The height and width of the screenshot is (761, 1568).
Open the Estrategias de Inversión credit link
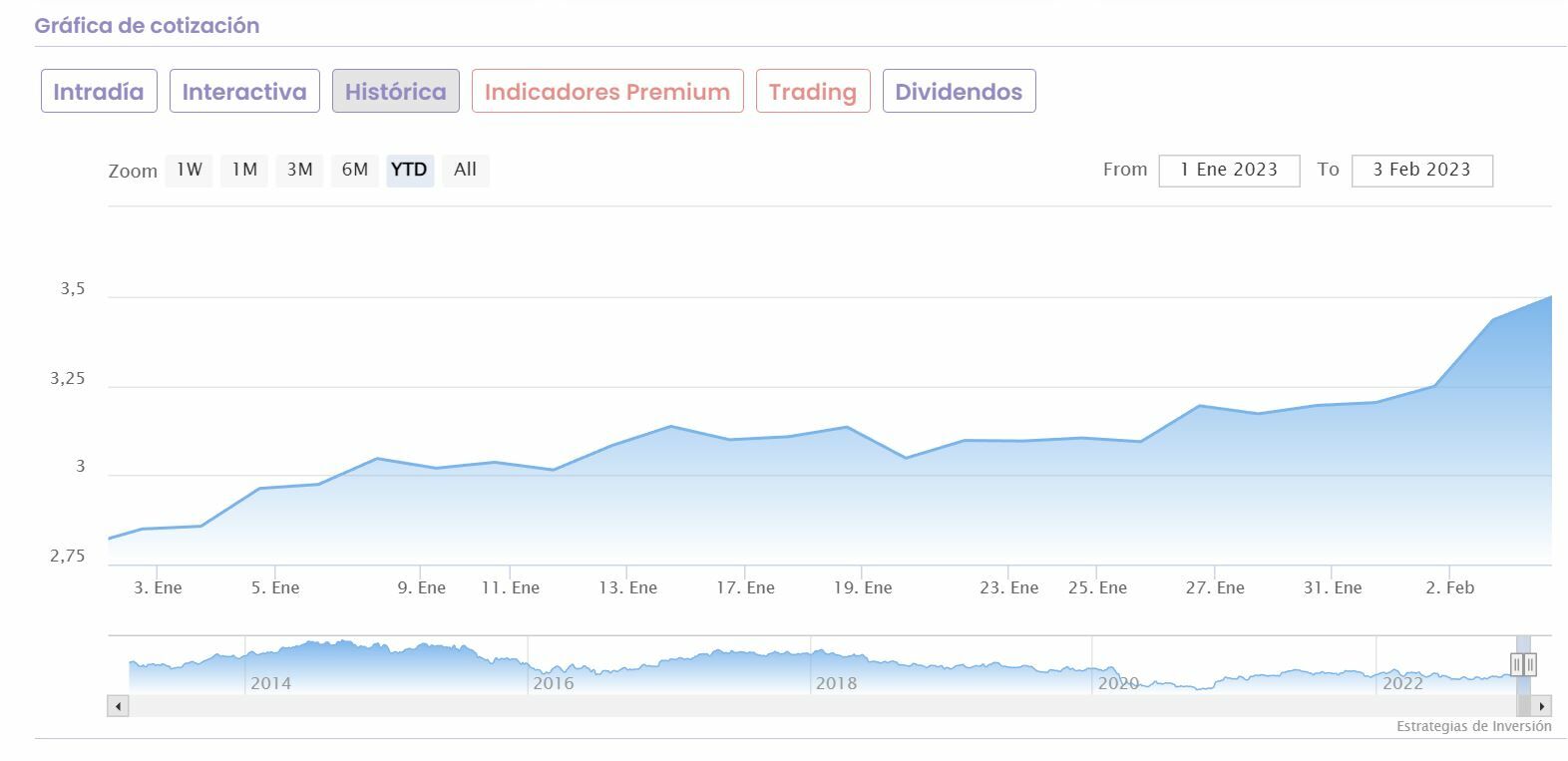click(1473, 726)
